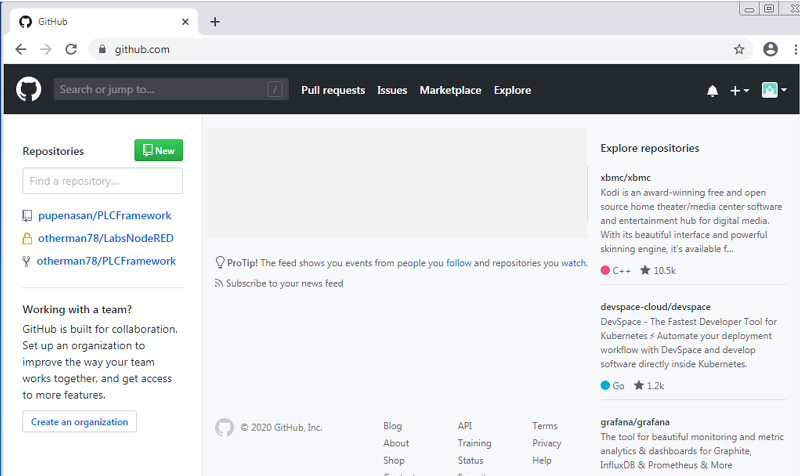Screen dimensions: 800x476
Task: Open the Shop footer link
Action: tap(394, 461)
